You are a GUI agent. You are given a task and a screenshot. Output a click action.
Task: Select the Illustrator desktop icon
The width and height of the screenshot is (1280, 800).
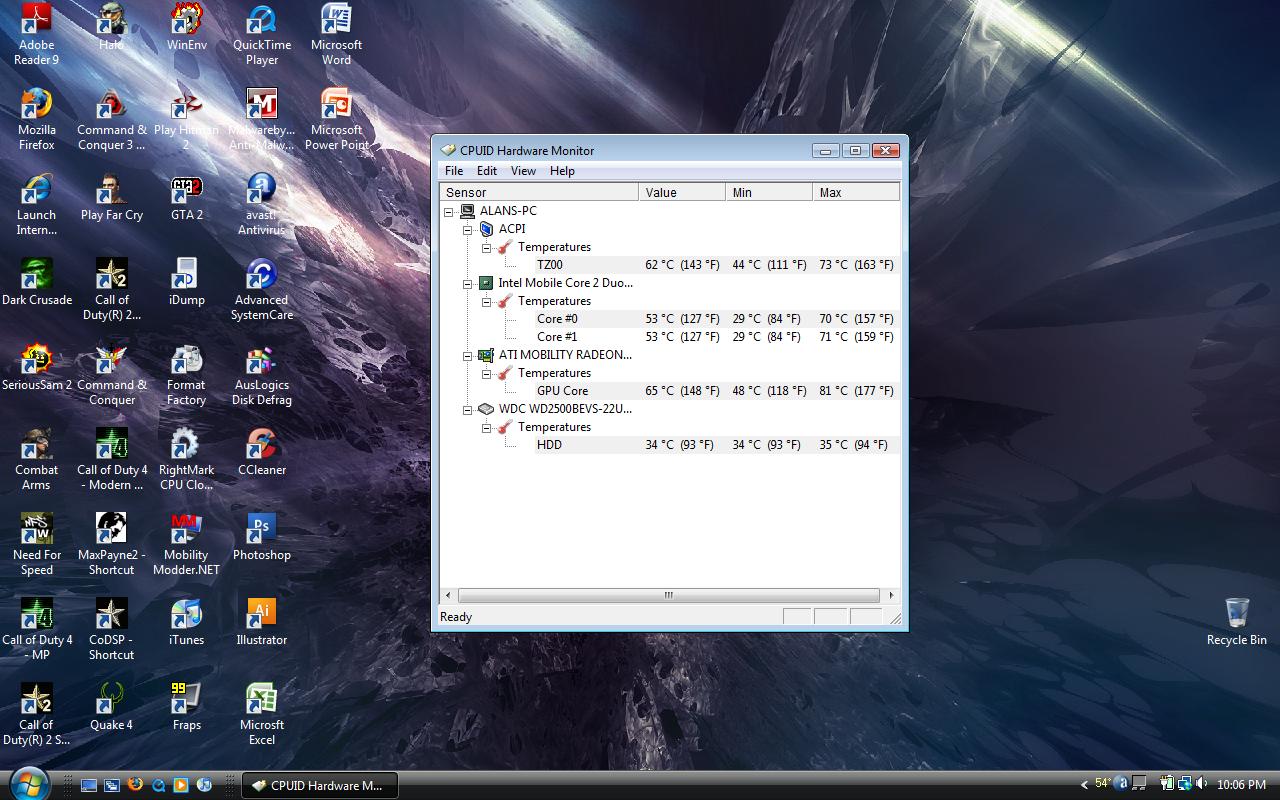[x=262, y=622]
